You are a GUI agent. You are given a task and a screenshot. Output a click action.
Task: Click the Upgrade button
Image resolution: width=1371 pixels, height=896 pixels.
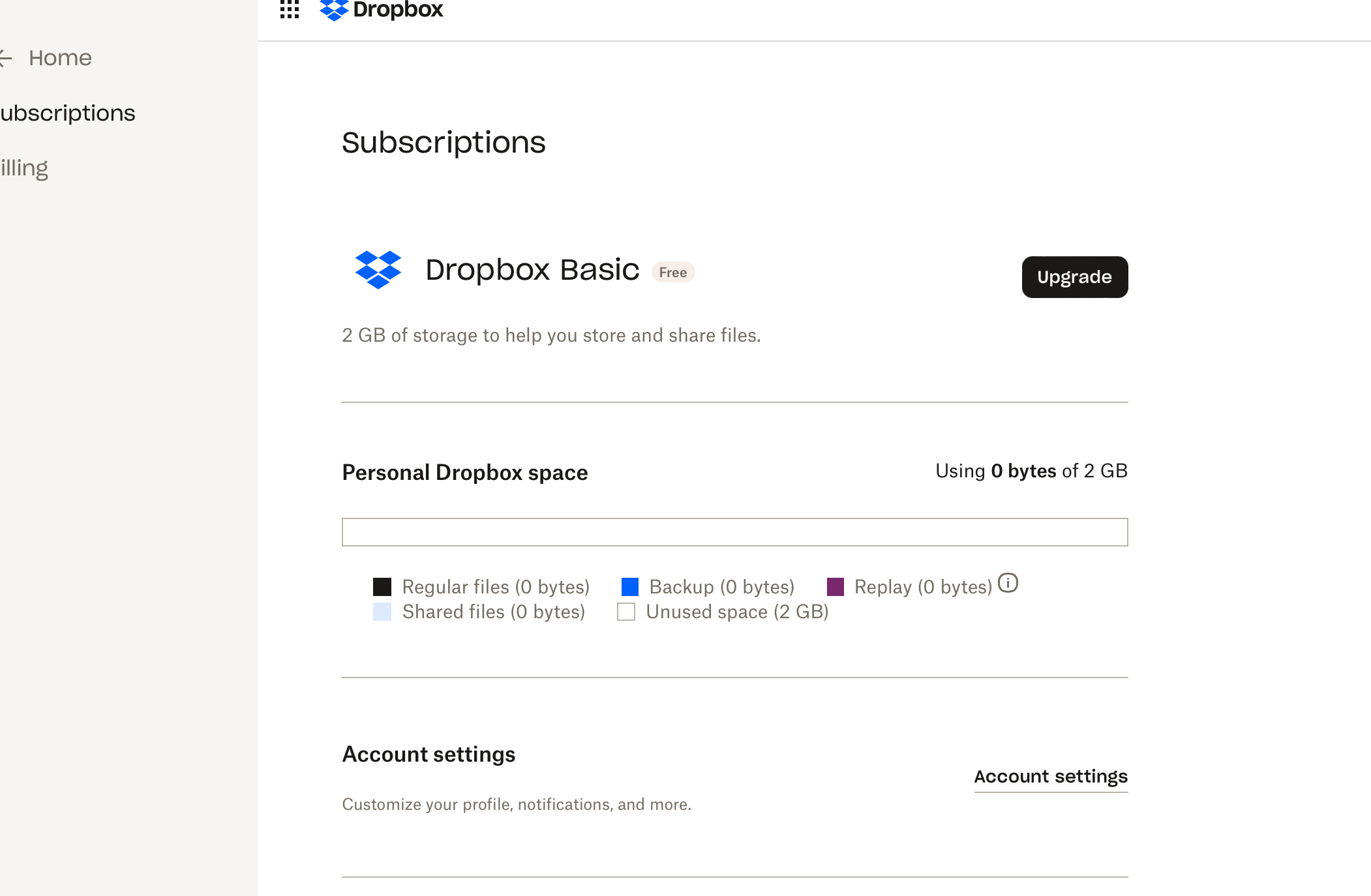[x=1074, y=277]
